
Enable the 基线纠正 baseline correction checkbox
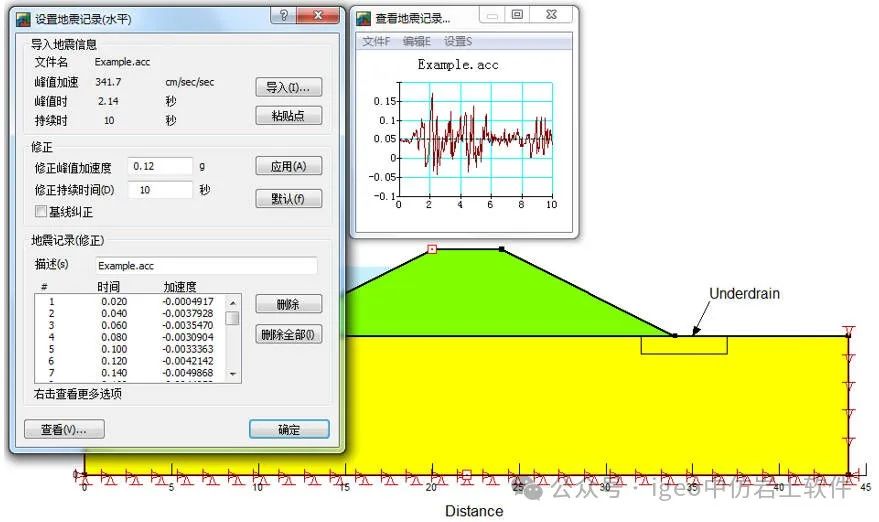(x=41, y=211)
